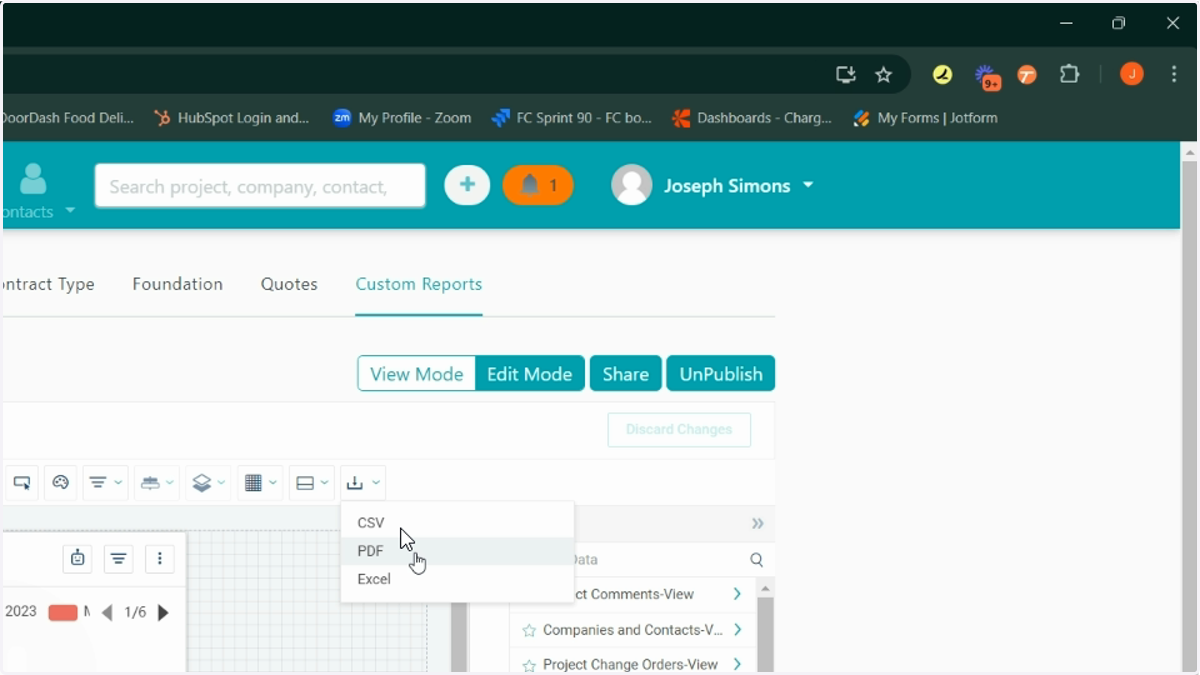Screen dimensions: 1200x675
Task: Click the Joseph Simons avatar picture
Action: (x=632, y=185)
